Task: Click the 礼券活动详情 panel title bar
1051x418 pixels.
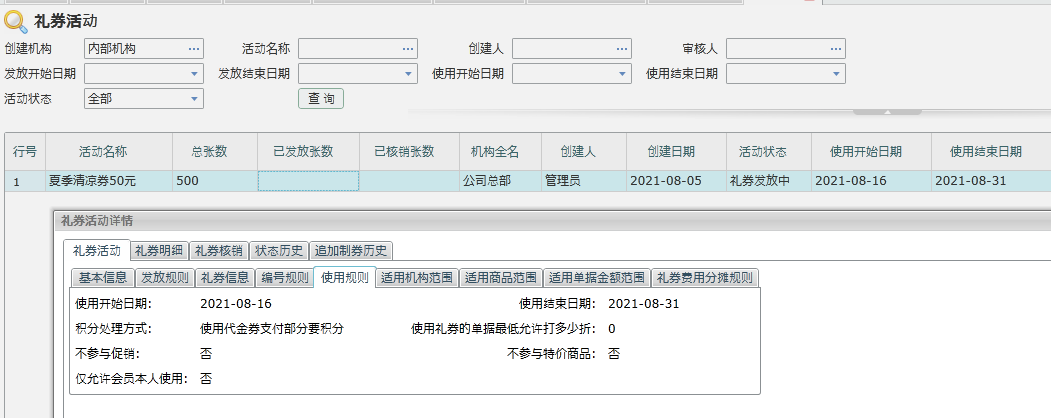Action: (x=552, y=221)
